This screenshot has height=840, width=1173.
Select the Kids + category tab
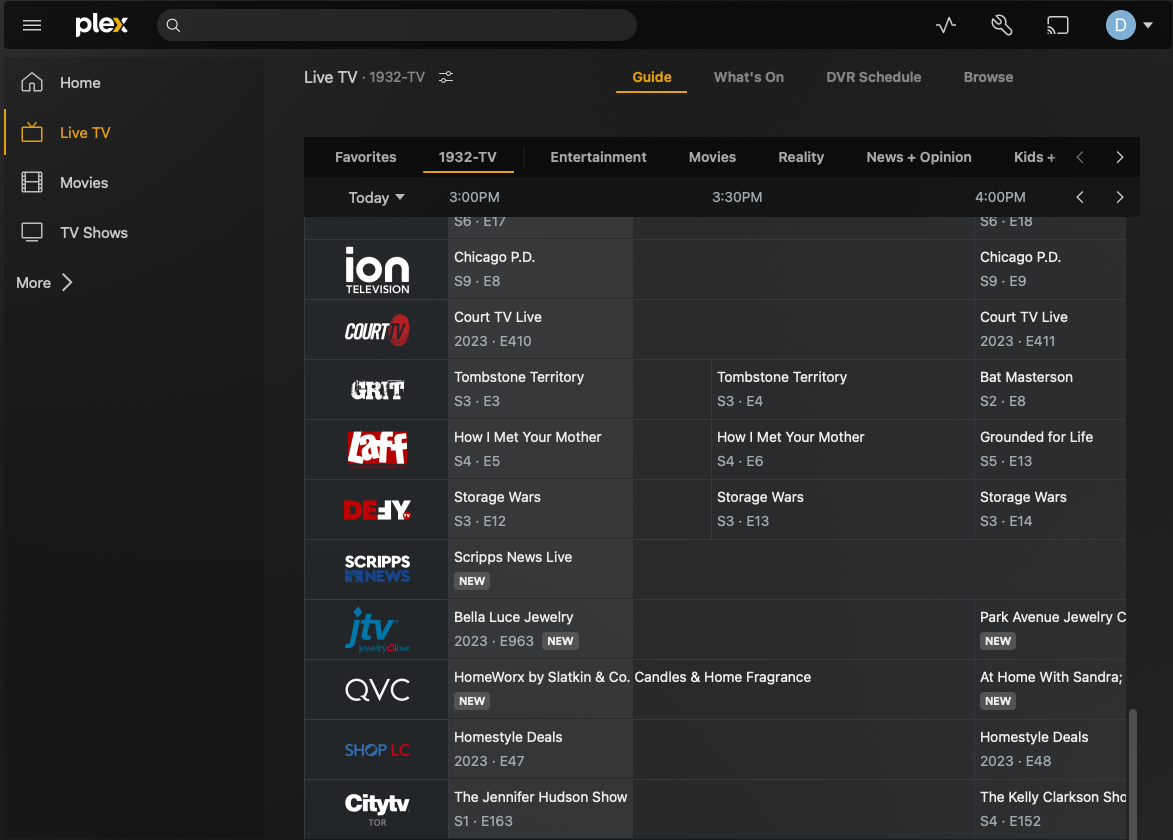click(1034, 157)
